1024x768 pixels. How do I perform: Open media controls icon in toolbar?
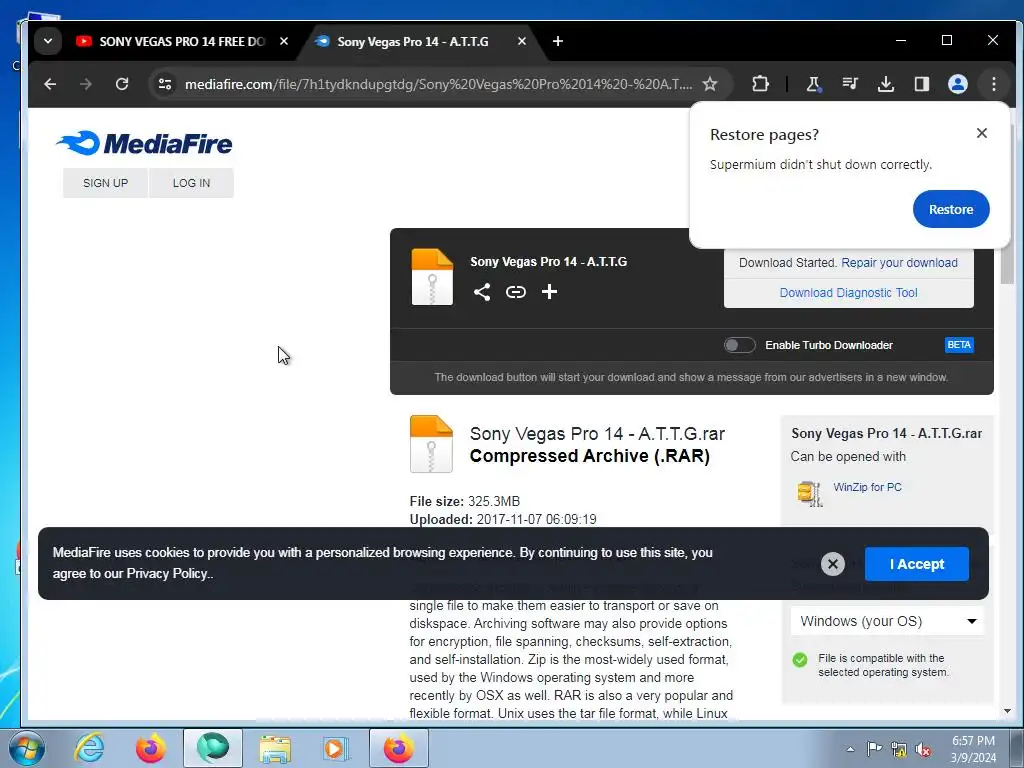tap(850, 84)
